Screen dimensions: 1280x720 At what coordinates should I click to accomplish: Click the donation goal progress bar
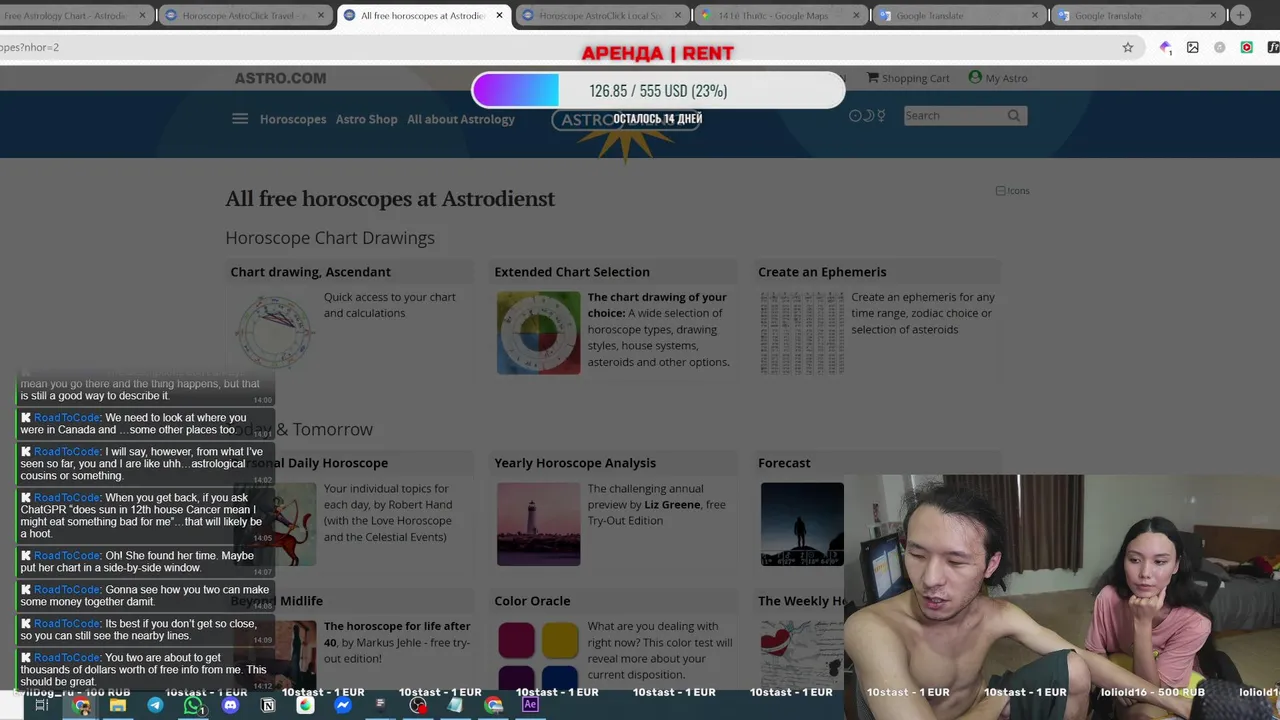[658, 90]
